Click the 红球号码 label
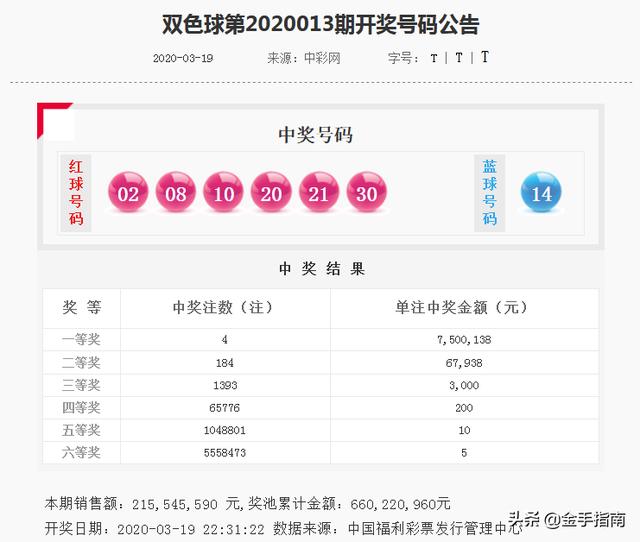Viewport: 640px width, 542px height. pyautogui.click(x=76, y=191)
